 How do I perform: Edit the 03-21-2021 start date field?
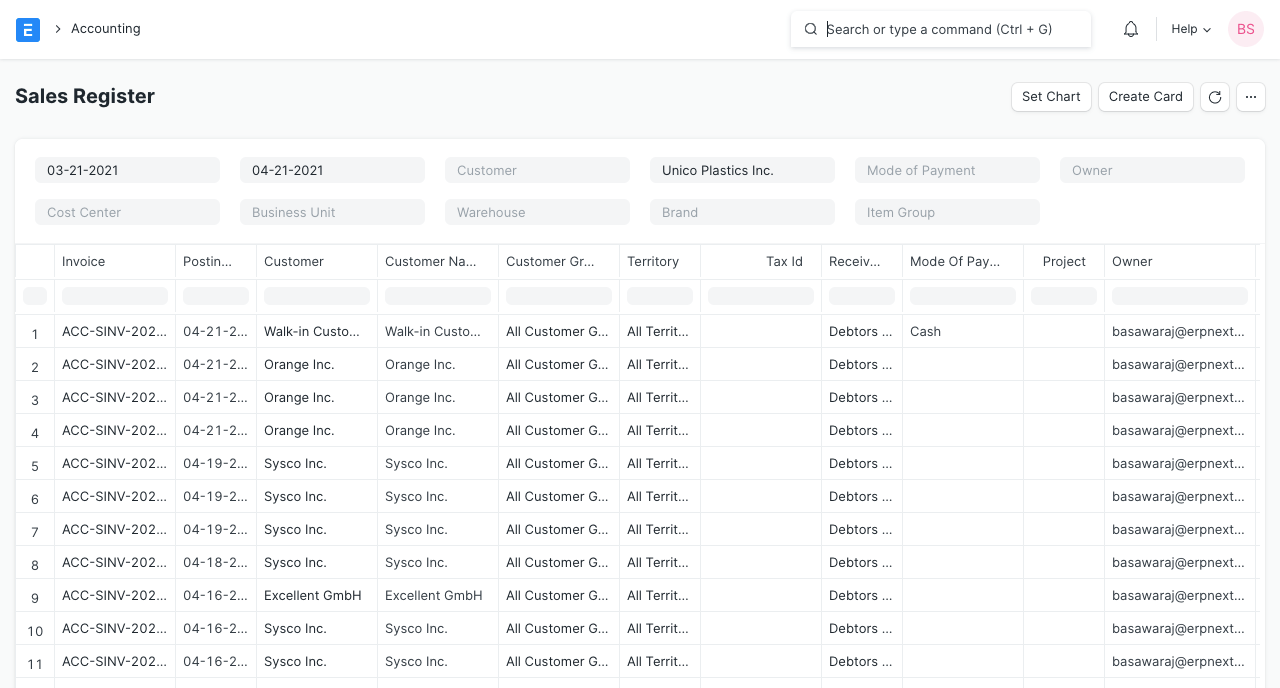[x=127, y=170]
